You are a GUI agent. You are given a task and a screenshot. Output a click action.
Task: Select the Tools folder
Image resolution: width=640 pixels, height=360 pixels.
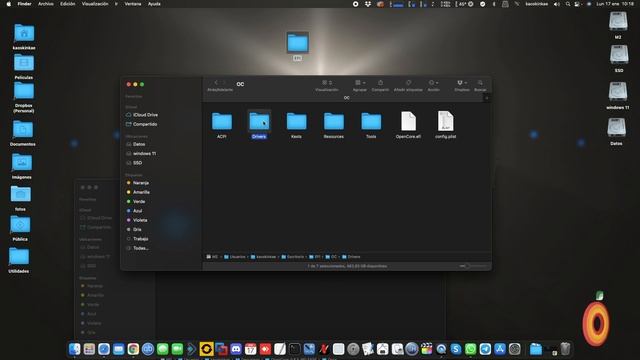371,122
